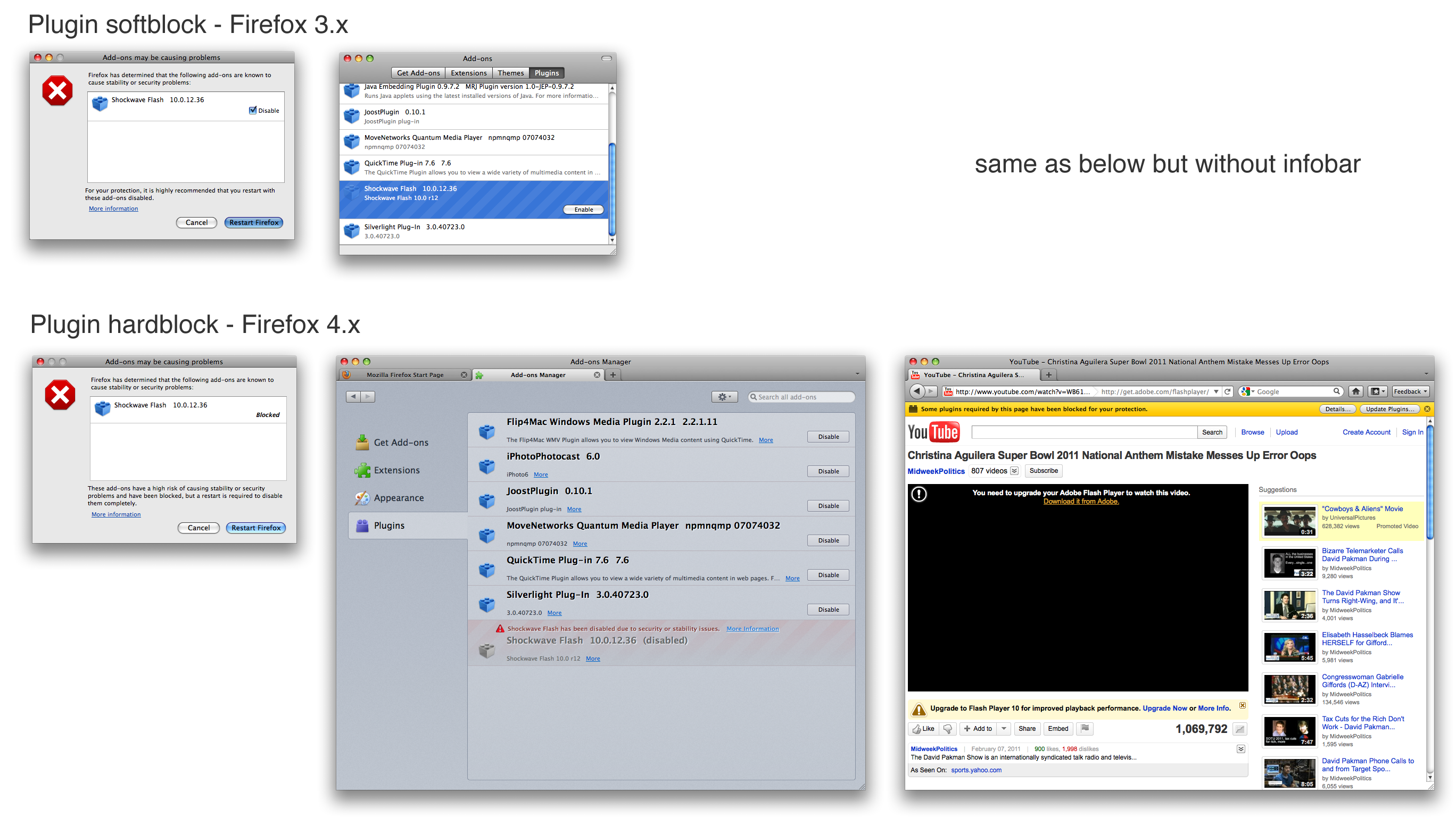
Task: Open the tab list dropdown in Add-ons Manager window
Action: point(857,374)
